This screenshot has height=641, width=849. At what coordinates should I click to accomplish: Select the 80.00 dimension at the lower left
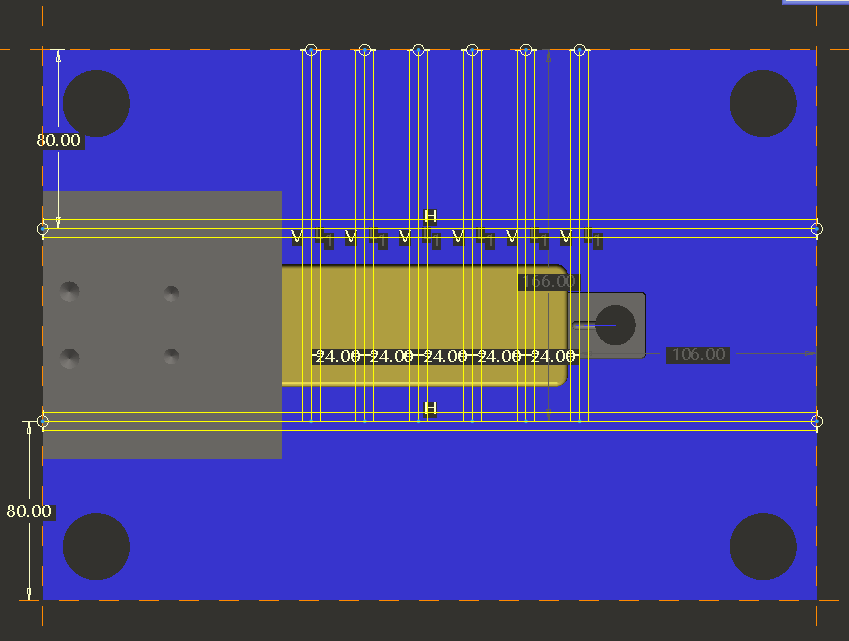click(29, 511)
